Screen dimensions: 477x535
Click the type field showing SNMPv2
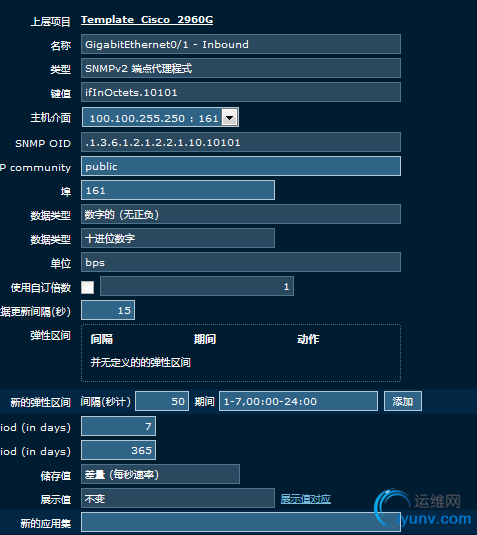click(x=241, y=68)
